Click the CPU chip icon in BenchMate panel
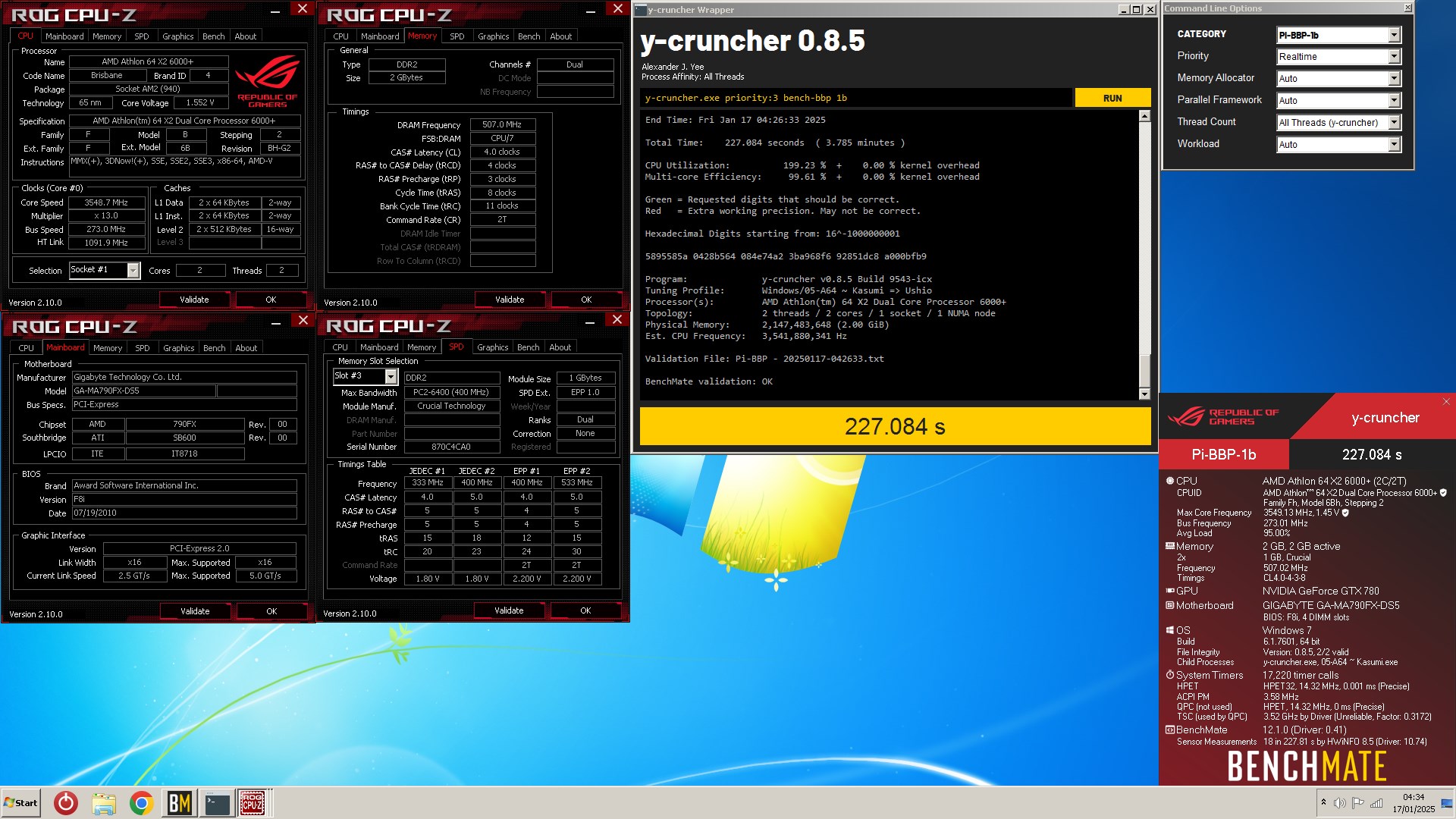The height and width of the screenshot is (819, 1456). tap(1170, 481)
